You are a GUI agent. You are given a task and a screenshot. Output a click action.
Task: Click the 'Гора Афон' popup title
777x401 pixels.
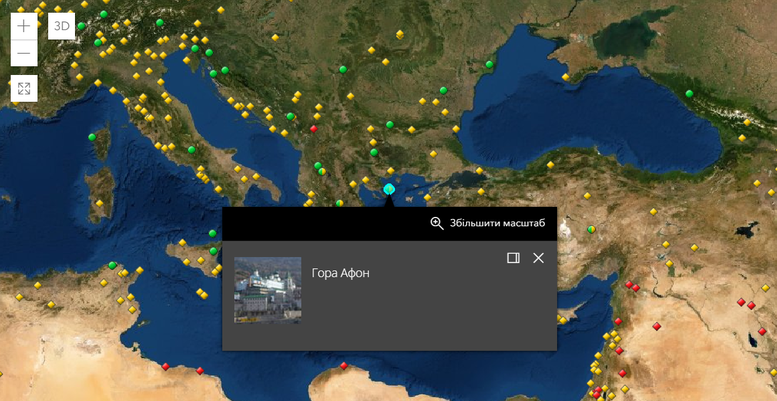[x=341, y=273]
